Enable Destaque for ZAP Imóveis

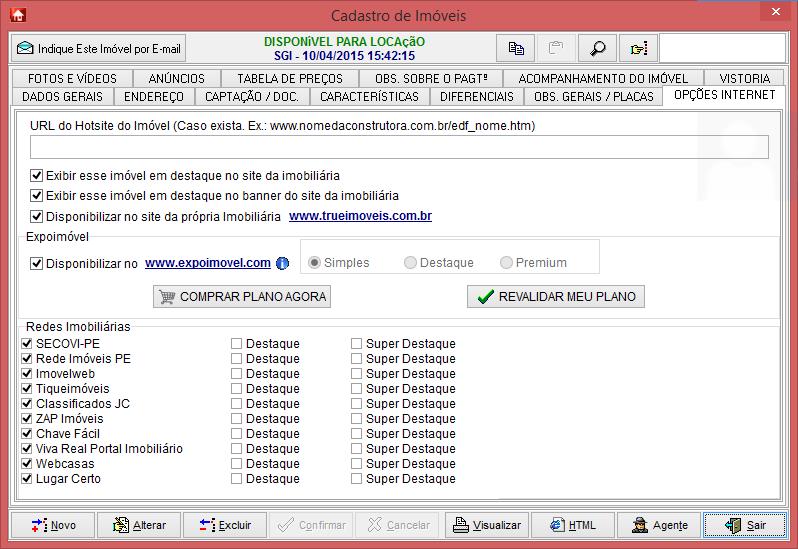point(237,419)
